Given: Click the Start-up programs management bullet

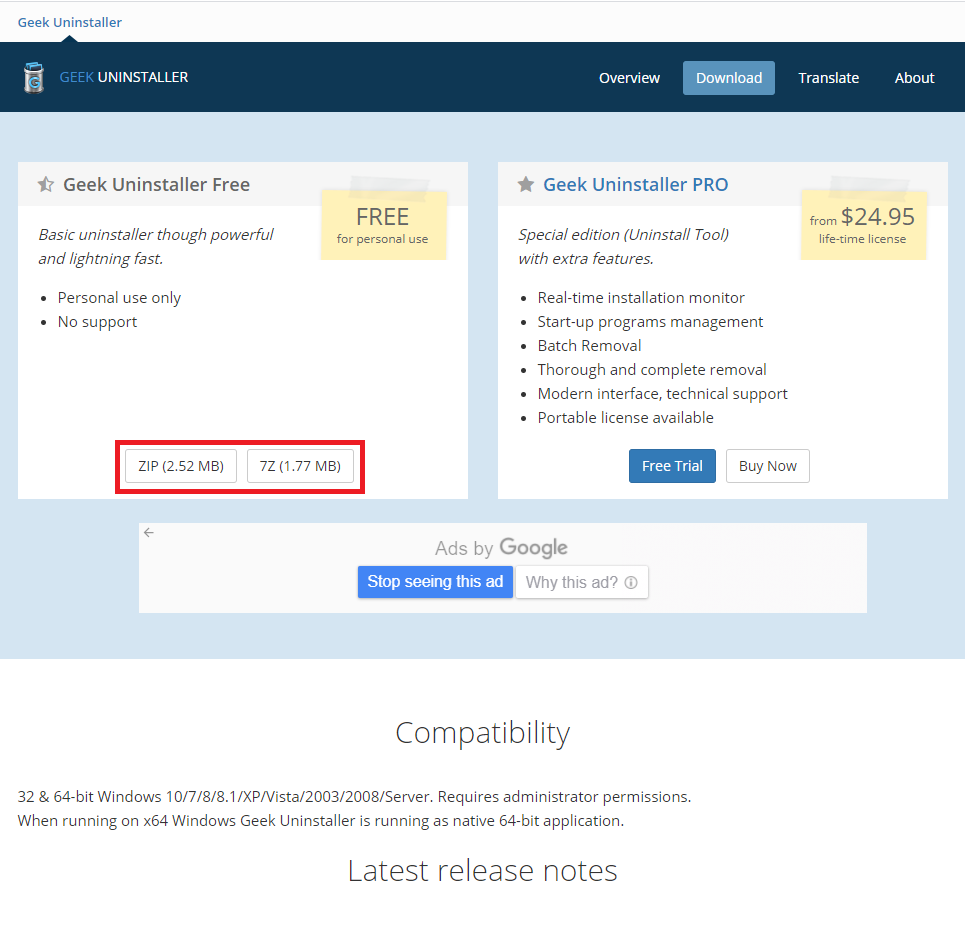Looking at the screenshot, I should 650,322.
